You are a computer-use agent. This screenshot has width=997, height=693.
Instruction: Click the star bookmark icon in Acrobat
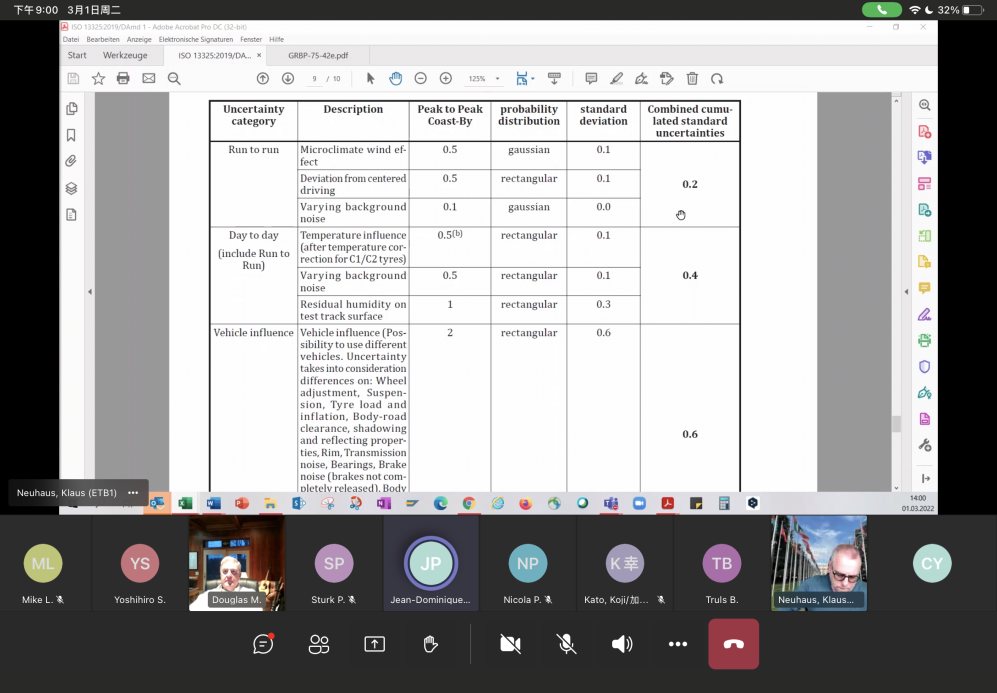click(x=98, y=78)
